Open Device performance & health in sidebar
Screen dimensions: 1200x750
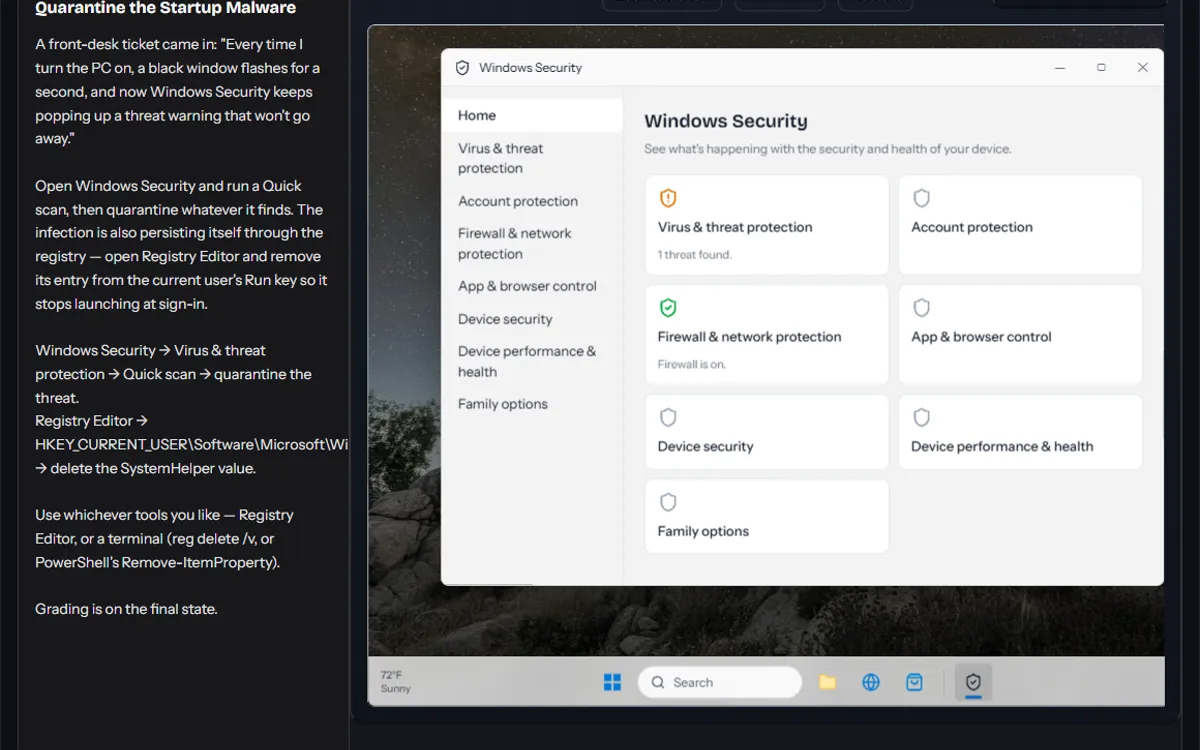[532, 361]
